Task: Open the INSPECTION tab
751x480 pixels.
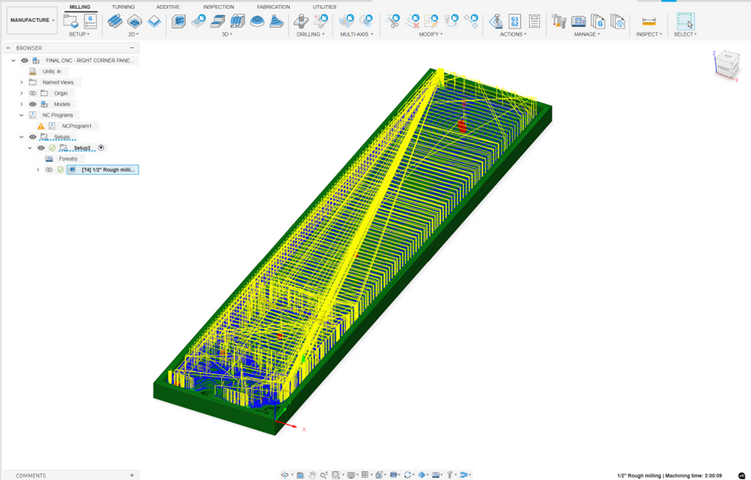Action: (x=218, y=6)
